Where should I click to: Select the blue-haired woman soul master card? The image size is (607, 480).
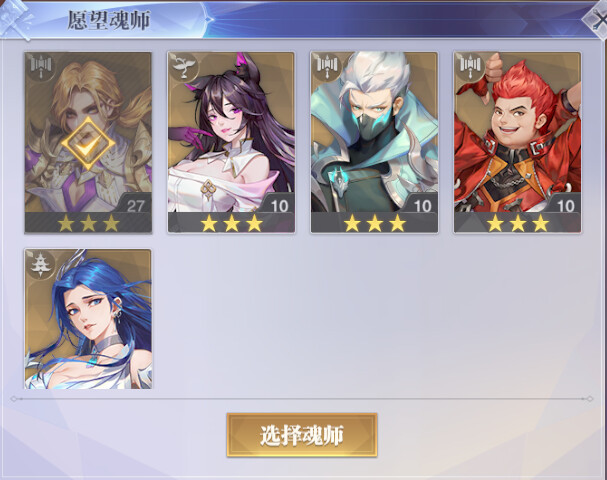[88, 319]
